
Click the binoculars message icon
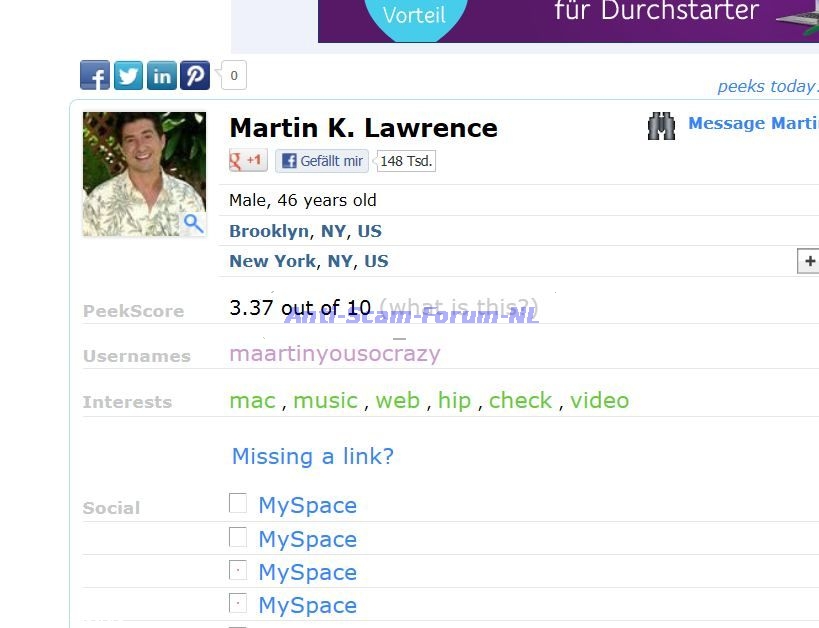tap(661, 125)
